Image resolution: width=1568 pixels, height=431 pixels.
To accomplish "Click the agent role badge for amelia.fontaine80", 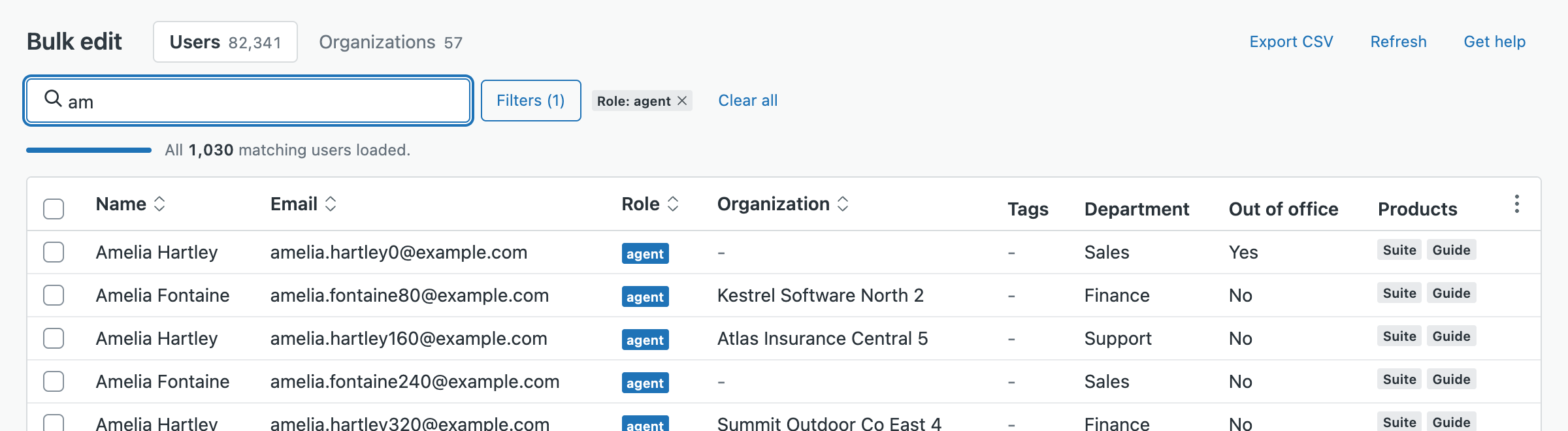I will [x=645, y=296].
